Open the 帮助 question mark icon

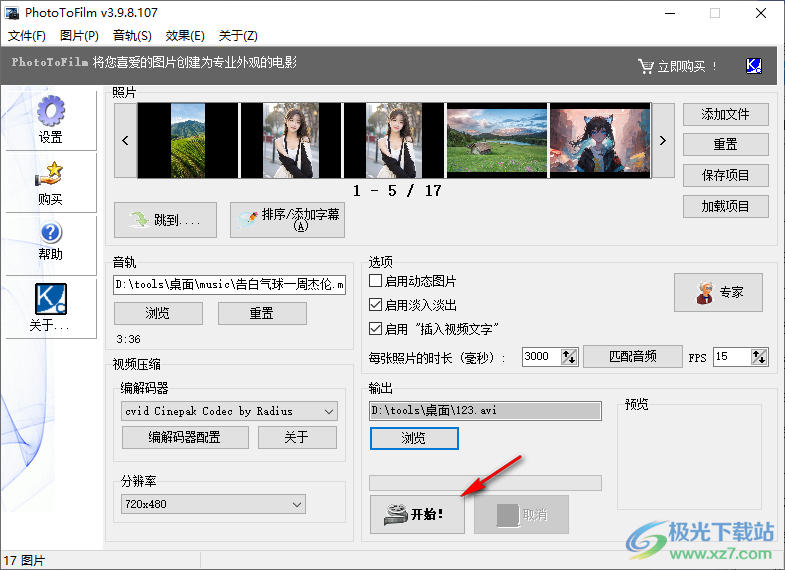click(x=51, y=233)
